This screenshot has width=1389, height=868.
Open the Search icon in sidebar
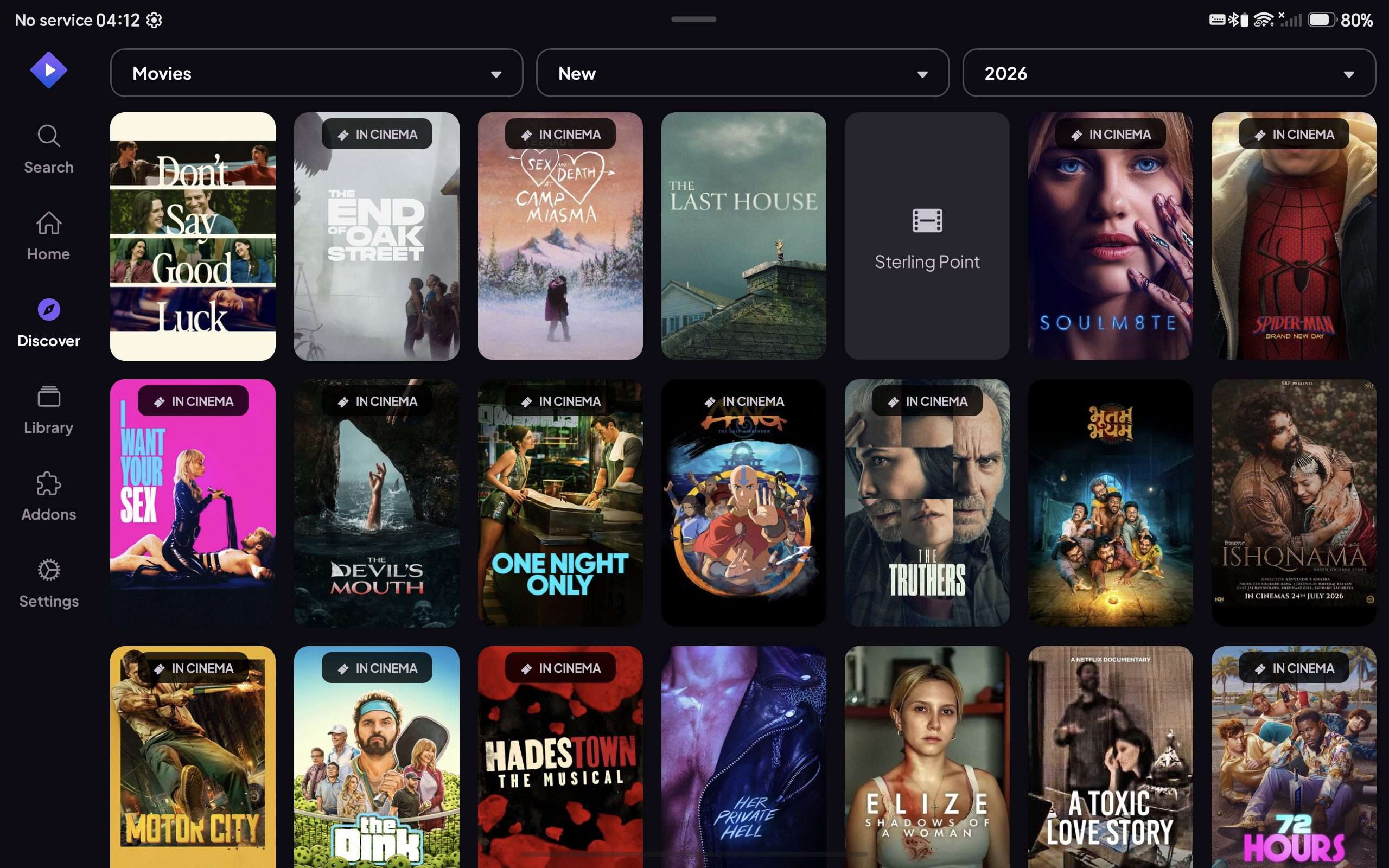(x=49, y=136)
